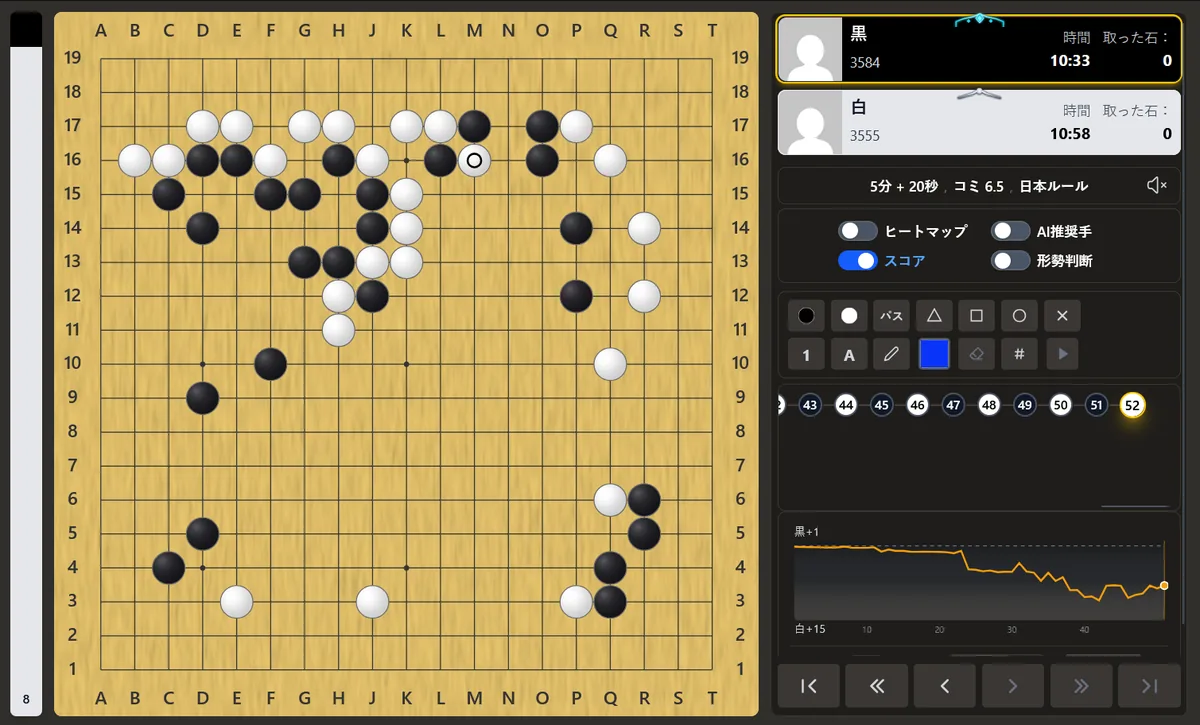
Task: Select move 44 in the move list
Action: pyautogui.click(x=846, y=405)
